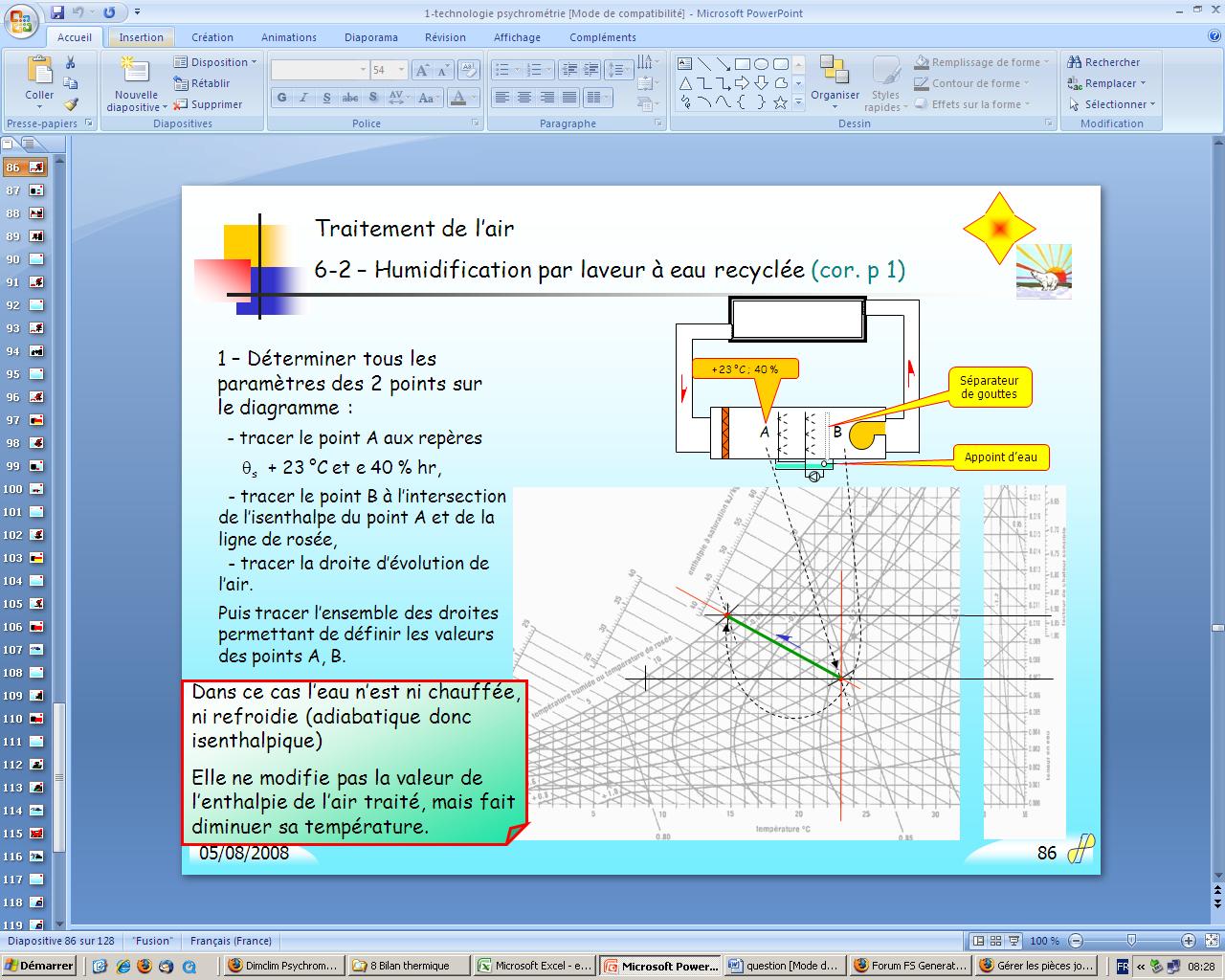The height and width of the screenshot is (980, 1225).
Task: Repeat the last action in the quick access toolbar
Action: pyautogui.click(x=109, y=12)
